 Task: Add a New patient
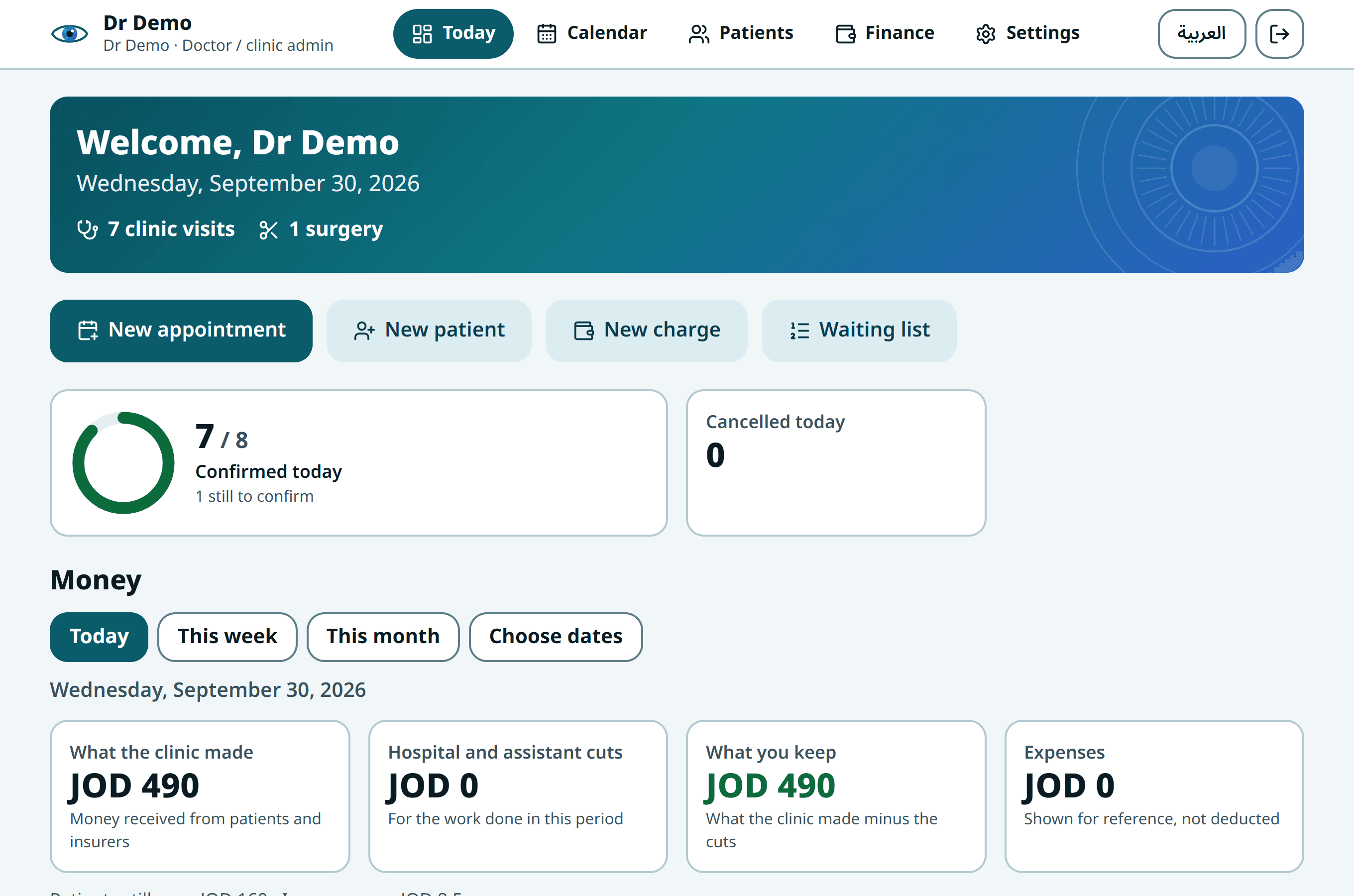click(x=429, y=331)
